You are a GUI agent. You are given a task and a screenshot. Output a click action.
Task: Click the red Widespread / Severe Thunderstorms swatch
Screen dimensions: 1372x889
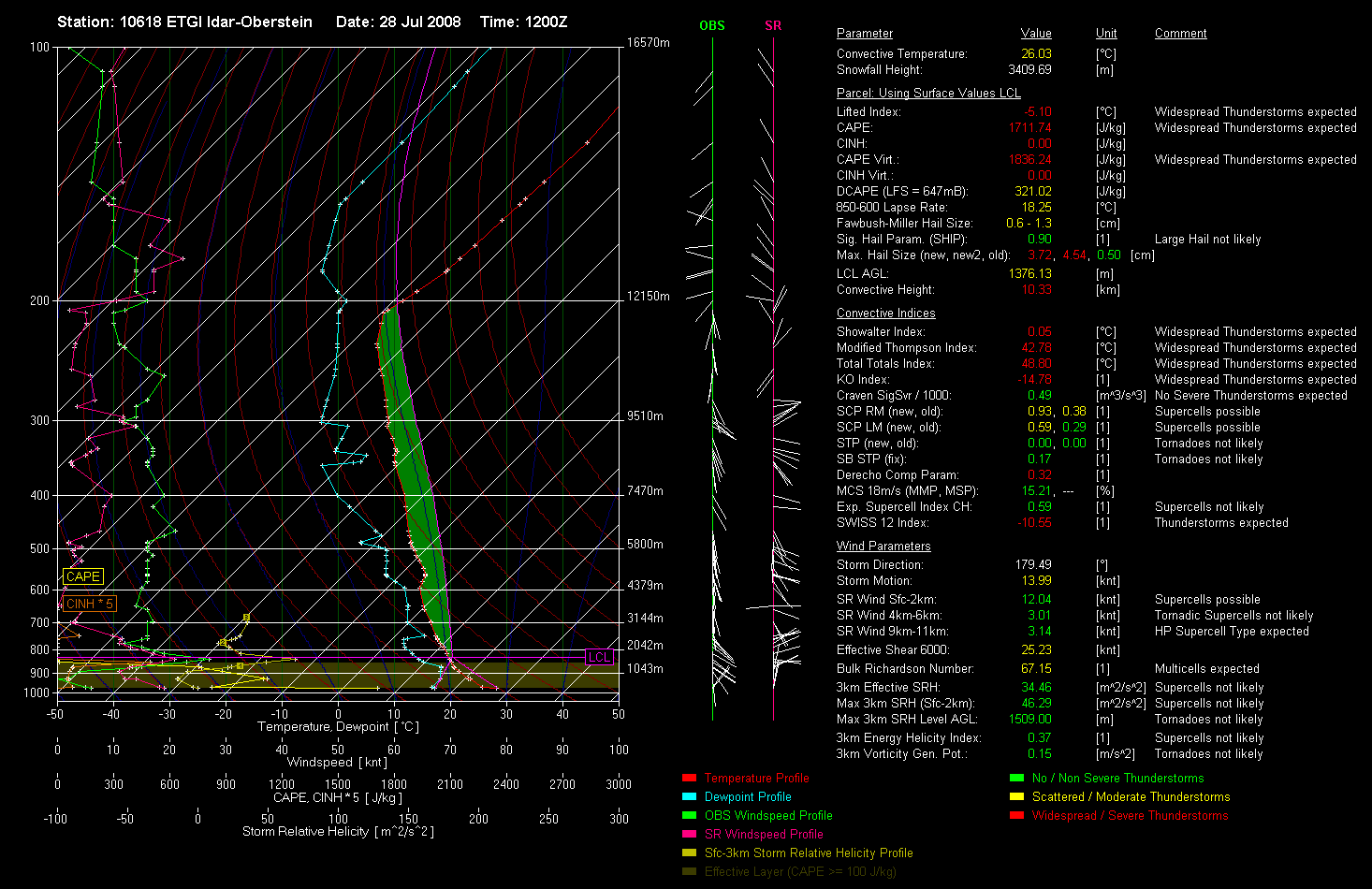1016,815
